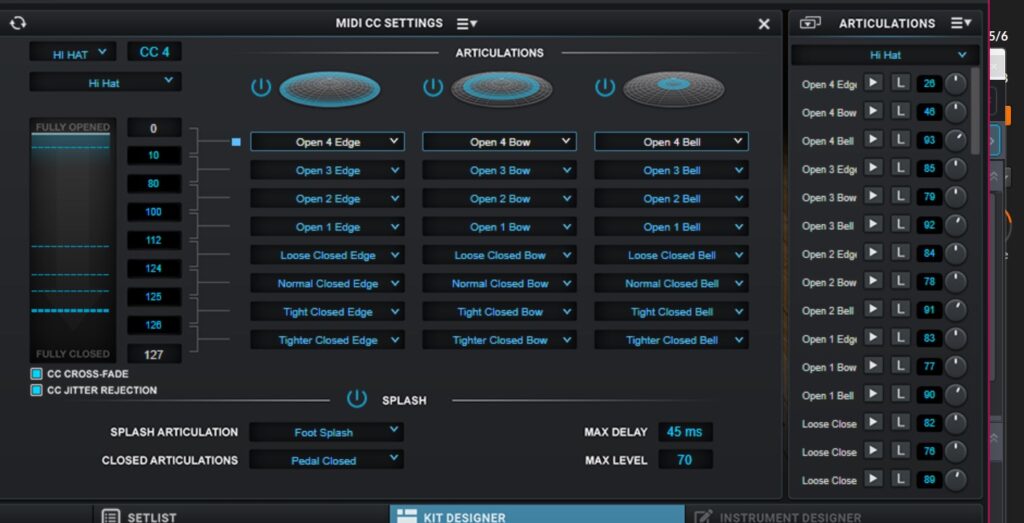Switch to the Kit Designer tab

click(x=536, y=516)
